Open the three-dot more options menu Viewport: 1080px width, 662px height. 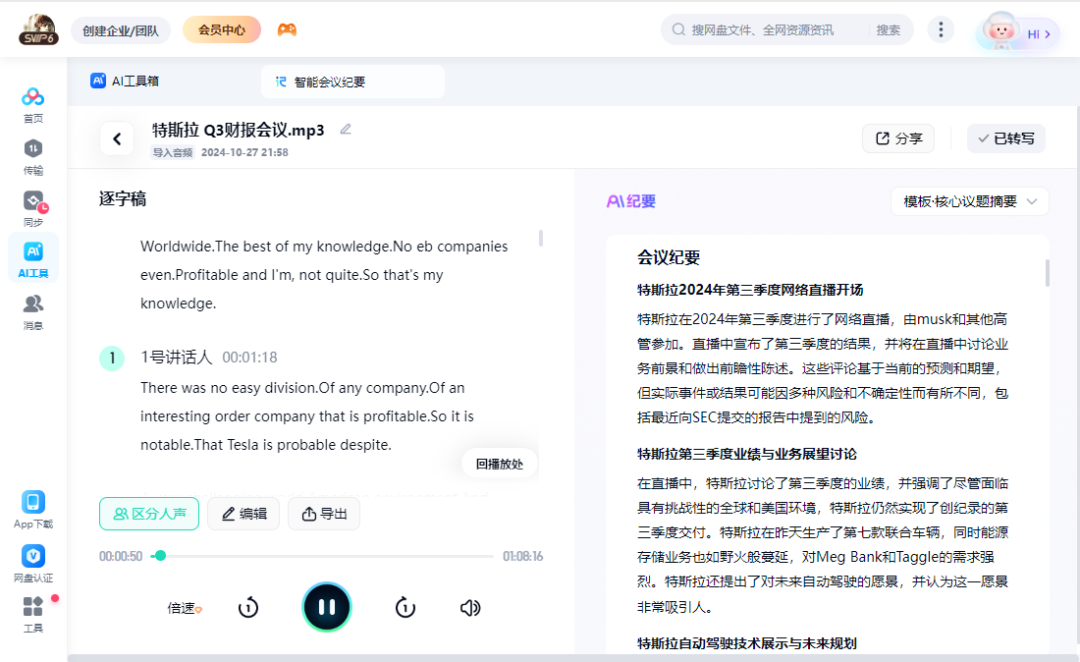click(x=941, y=30)
